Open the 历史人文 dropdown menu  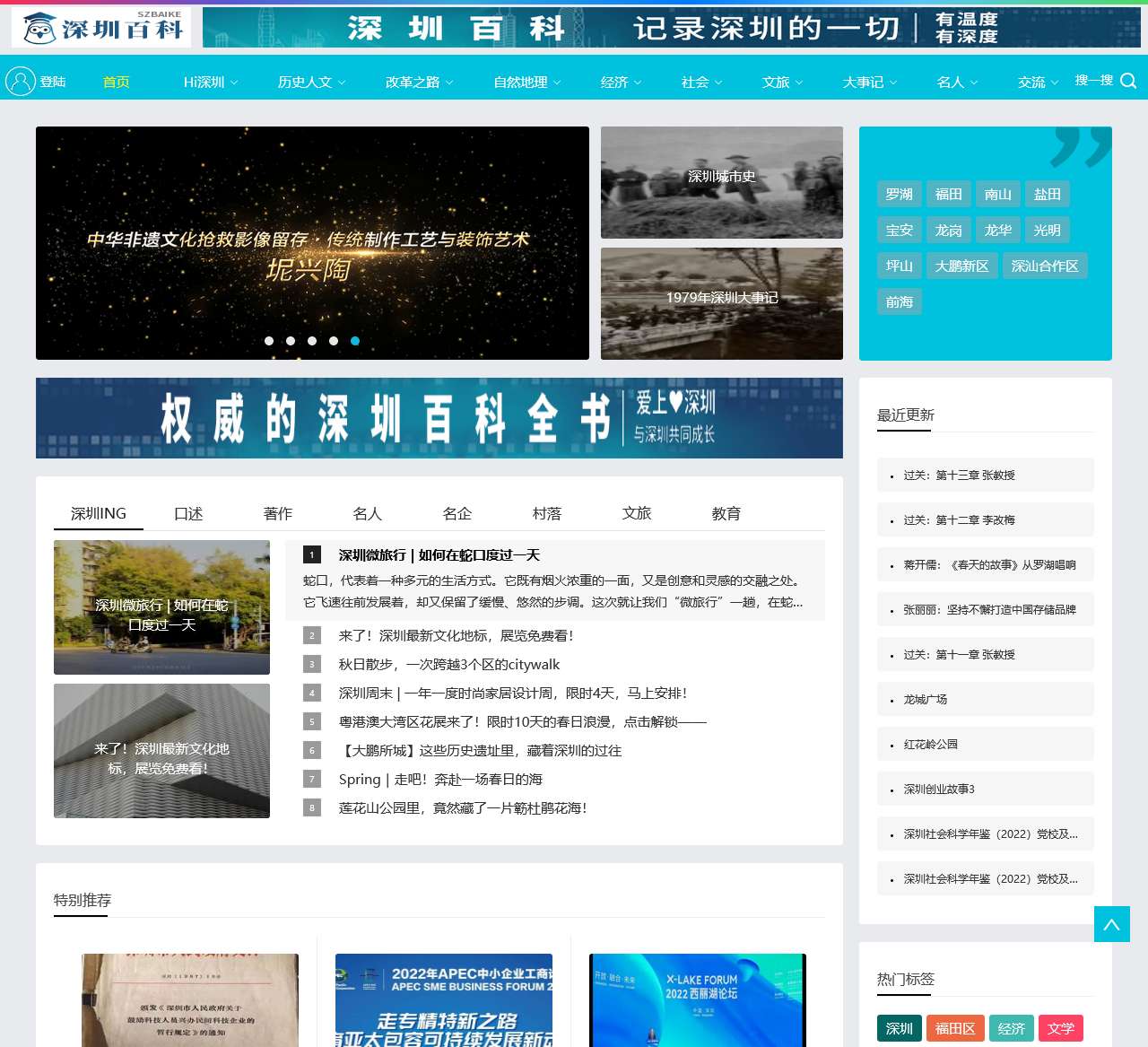pos(308,82)
